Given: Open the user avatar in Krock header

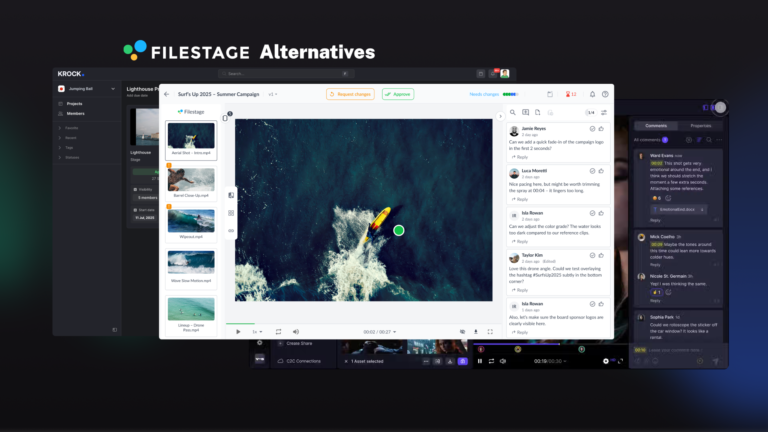Looking at the screenshot, I should [x=504, y=73].
